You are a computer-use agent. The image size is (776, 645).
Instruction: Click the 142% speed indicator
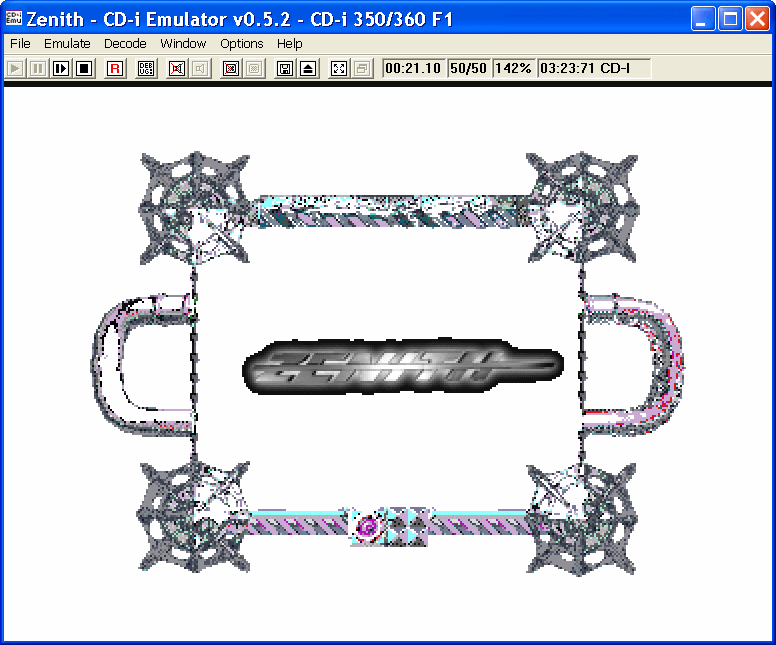[513, 68]
